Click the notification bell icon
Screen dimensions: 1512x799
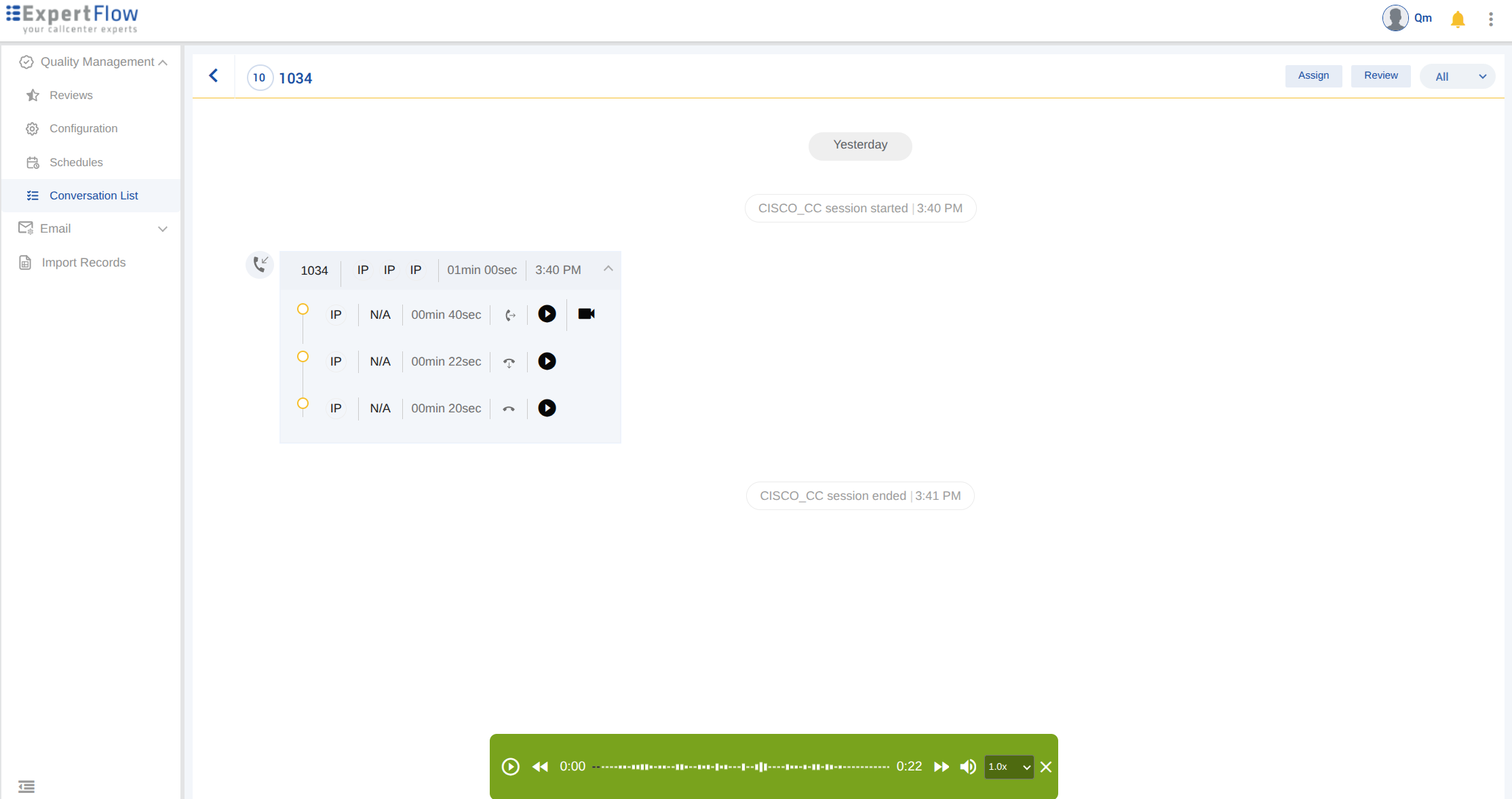(x=1458, y=19)
